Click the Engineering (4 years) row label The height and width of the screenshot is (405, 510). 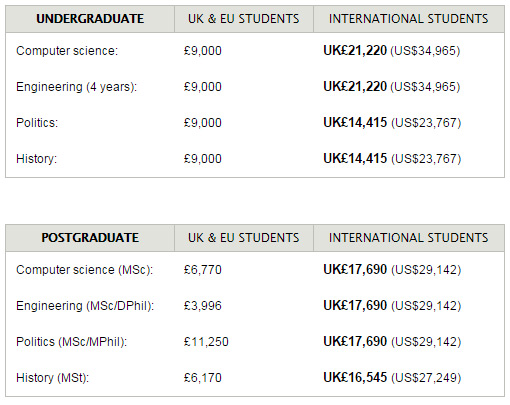point(77,87)
